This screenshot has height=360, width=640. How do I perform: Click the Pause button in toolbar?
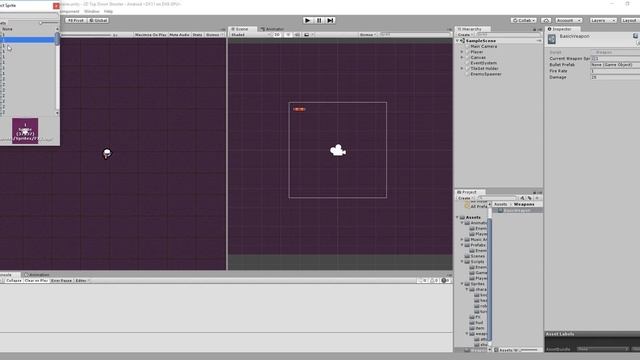(x=319, y=20)
